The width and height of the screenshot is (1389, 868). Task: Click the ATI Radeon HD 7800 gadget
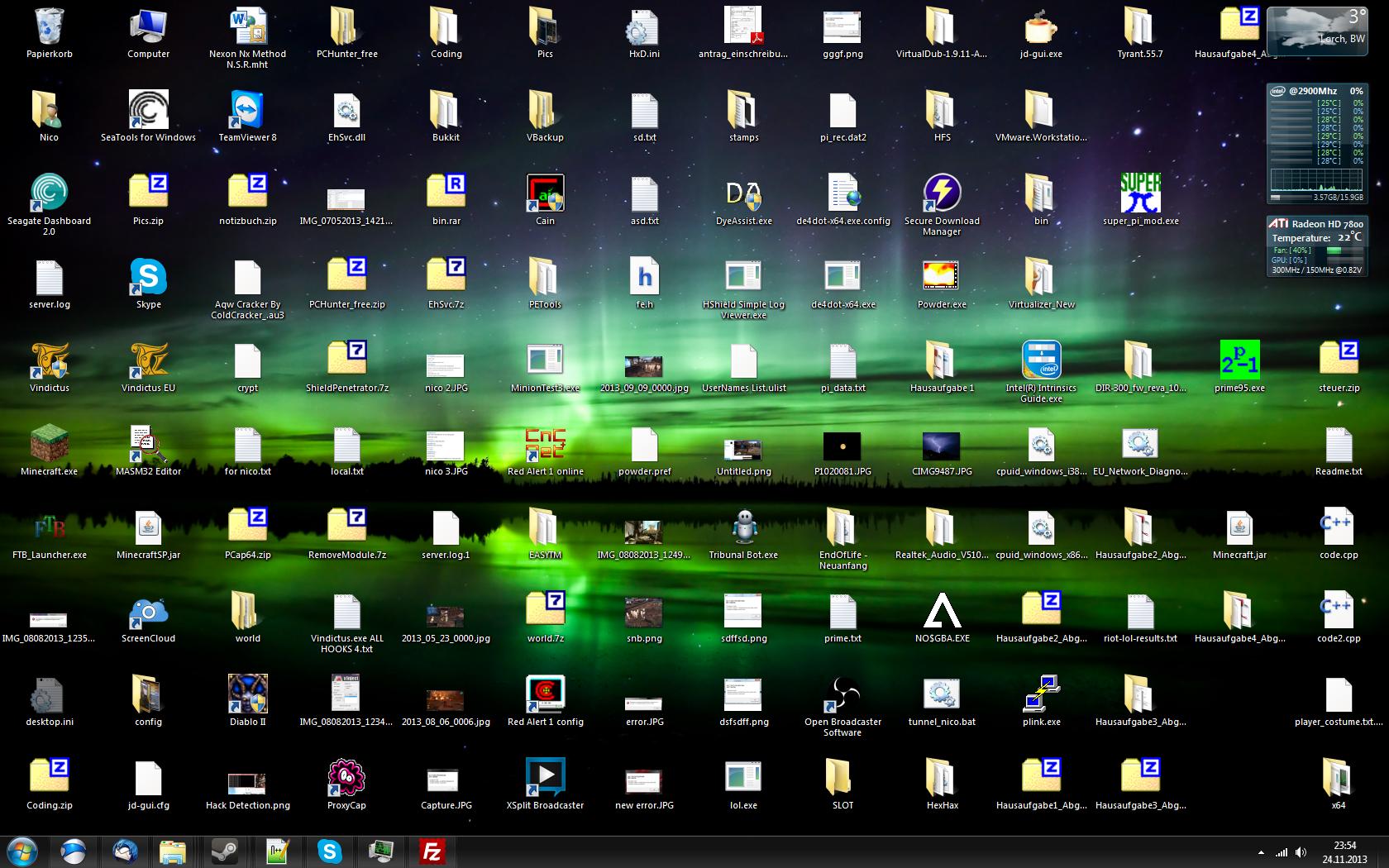click(x=1317, y=246)
